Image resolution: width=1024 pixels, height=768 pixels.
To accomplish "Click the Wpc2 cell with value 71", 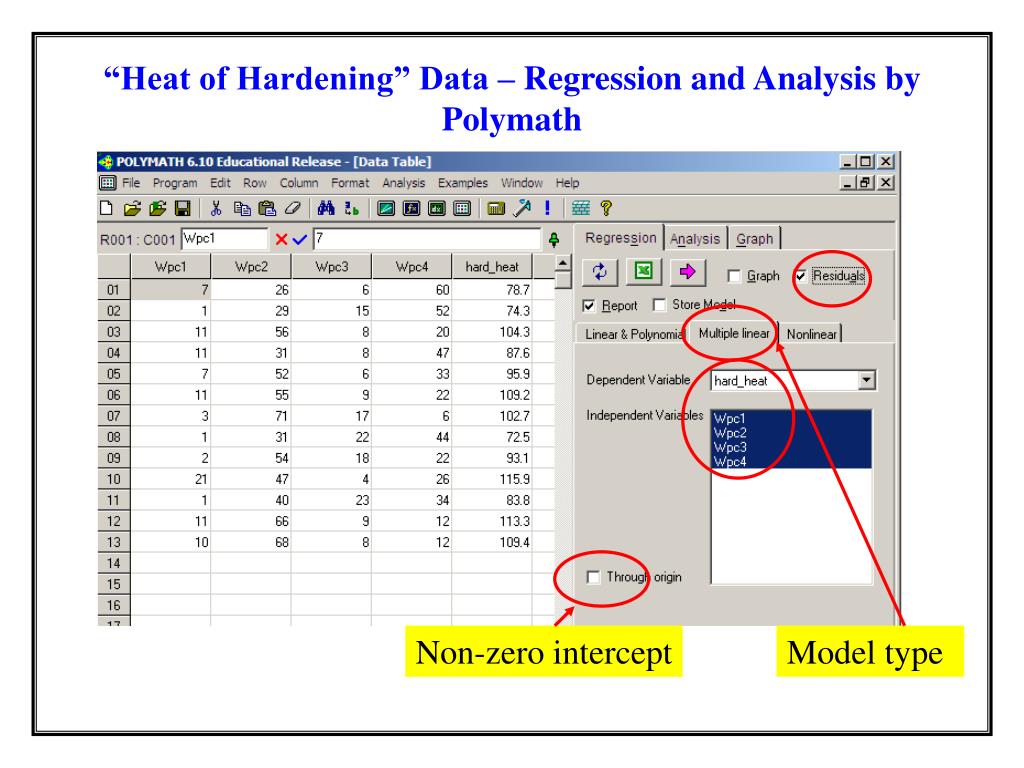I will [251, 416].
